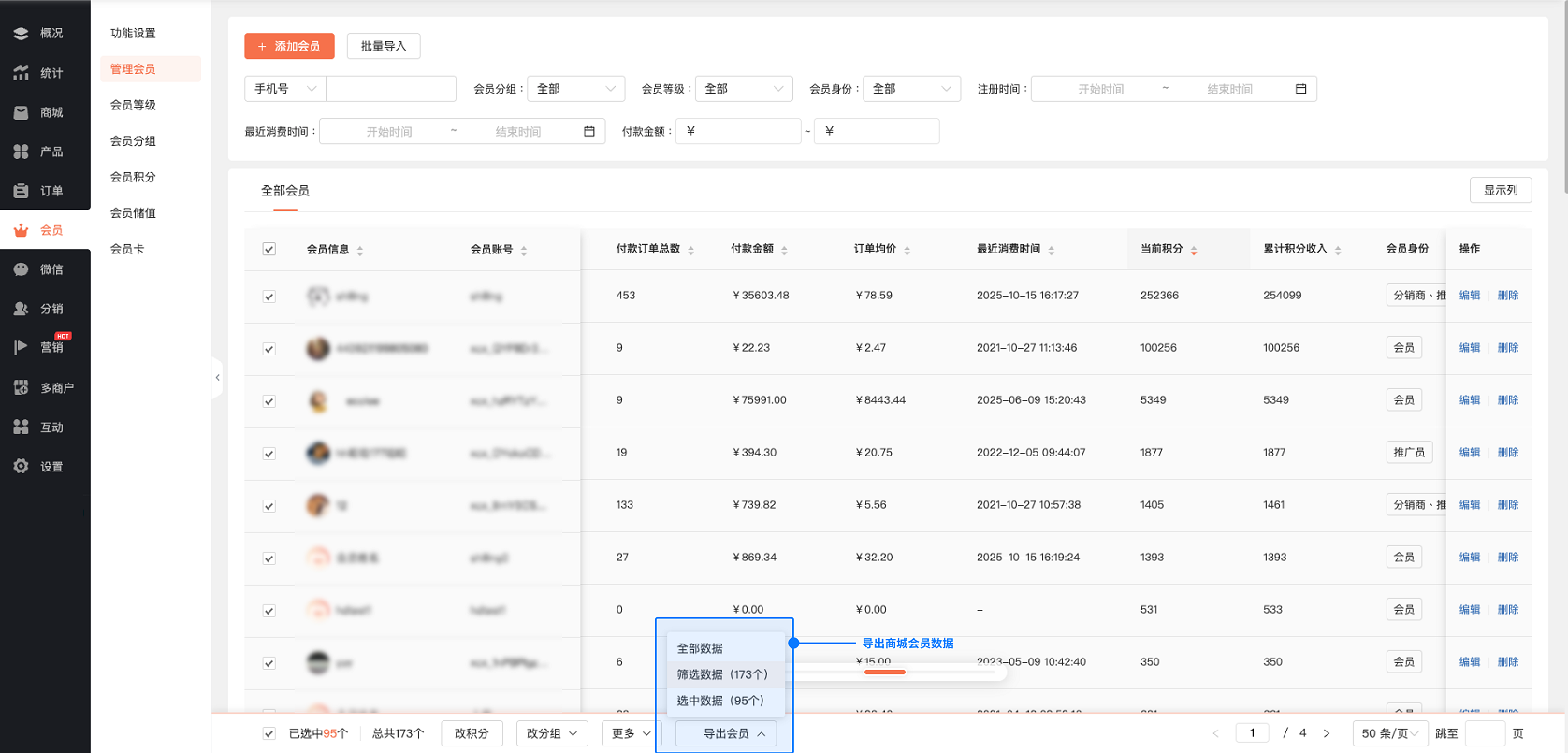
Task: Click the 批量导入 button
Action: tap(384, 46)
